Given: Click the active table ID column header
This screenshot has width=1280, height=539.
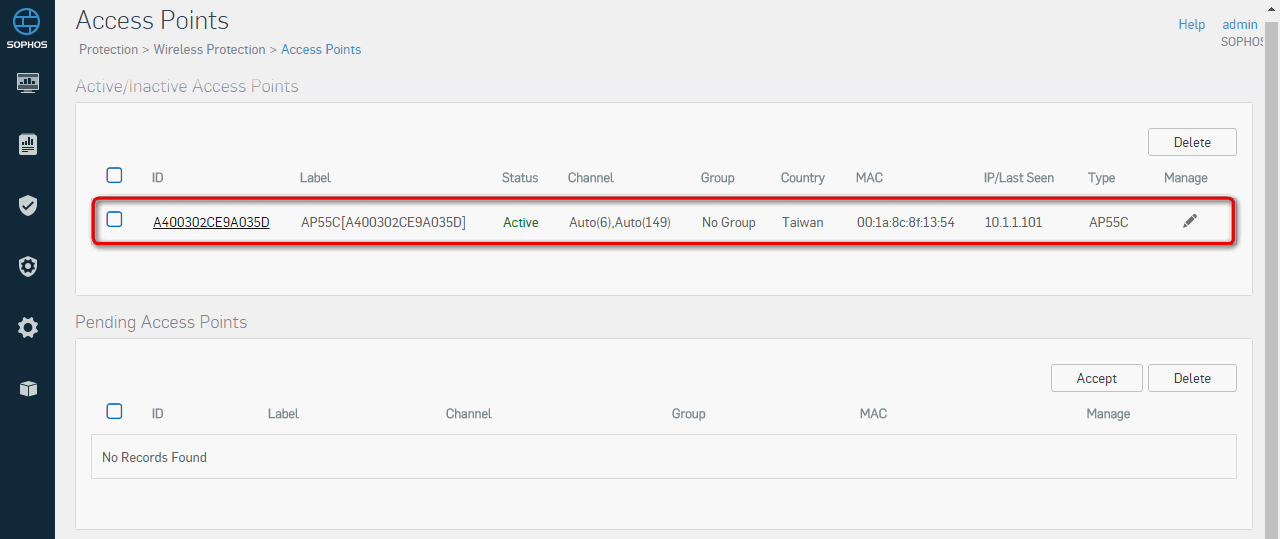Looking at the screenshot, I should coord(158,178).
